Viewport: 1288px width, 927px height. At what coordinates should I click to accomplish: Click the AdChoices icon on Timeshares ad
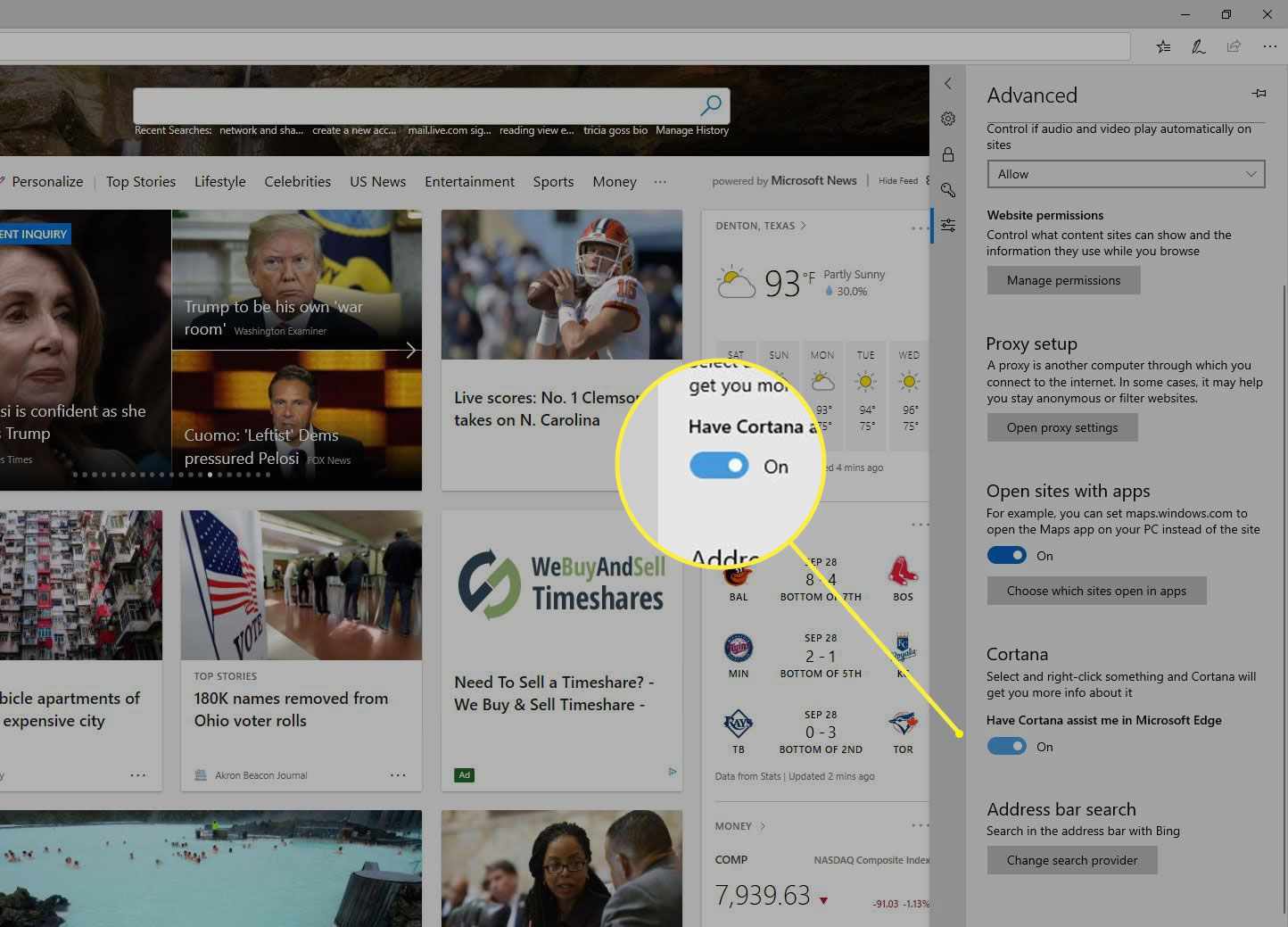(673, 772)
